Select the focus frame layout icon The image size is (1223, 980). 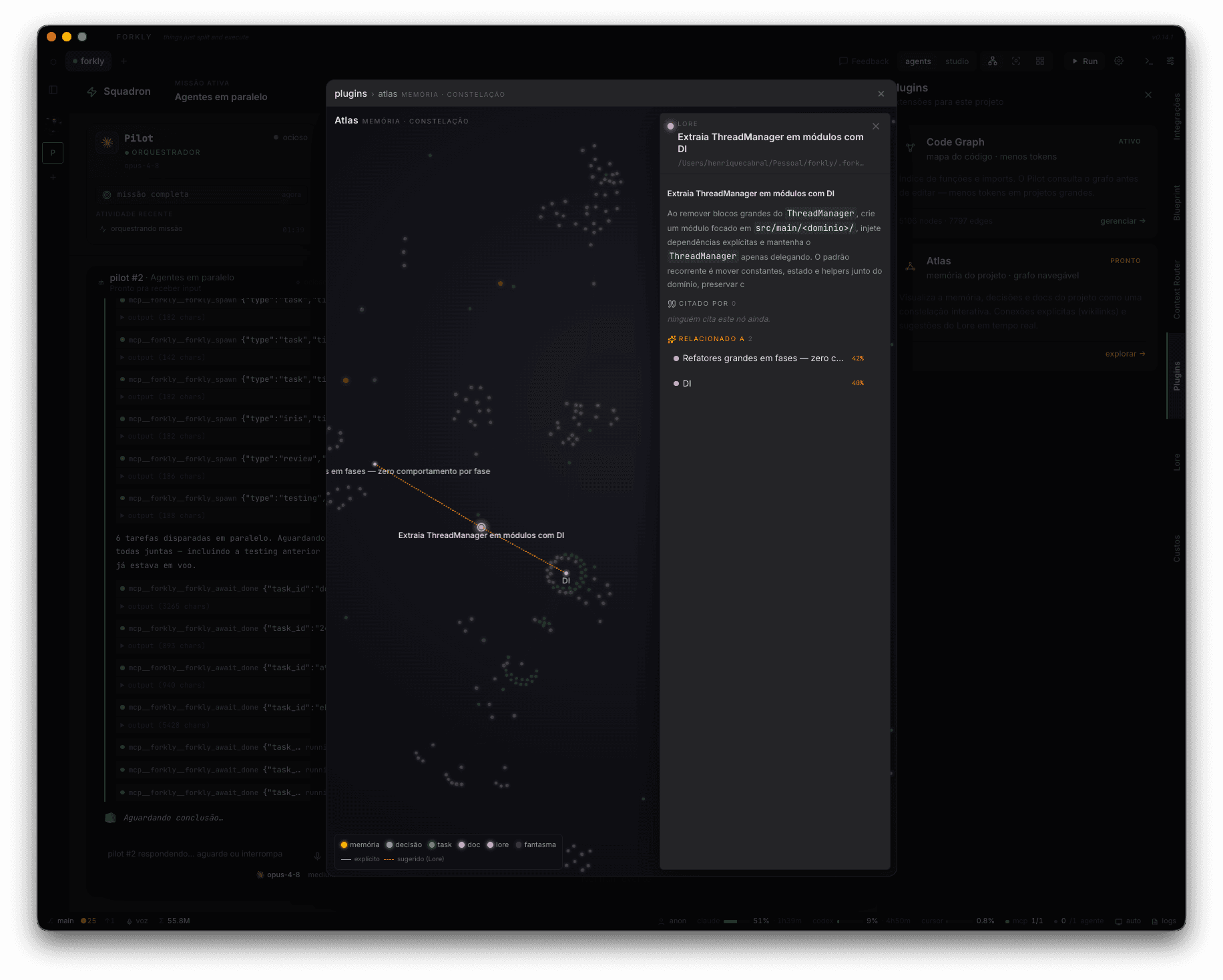pyautogui.click(x=1016, y=61)
